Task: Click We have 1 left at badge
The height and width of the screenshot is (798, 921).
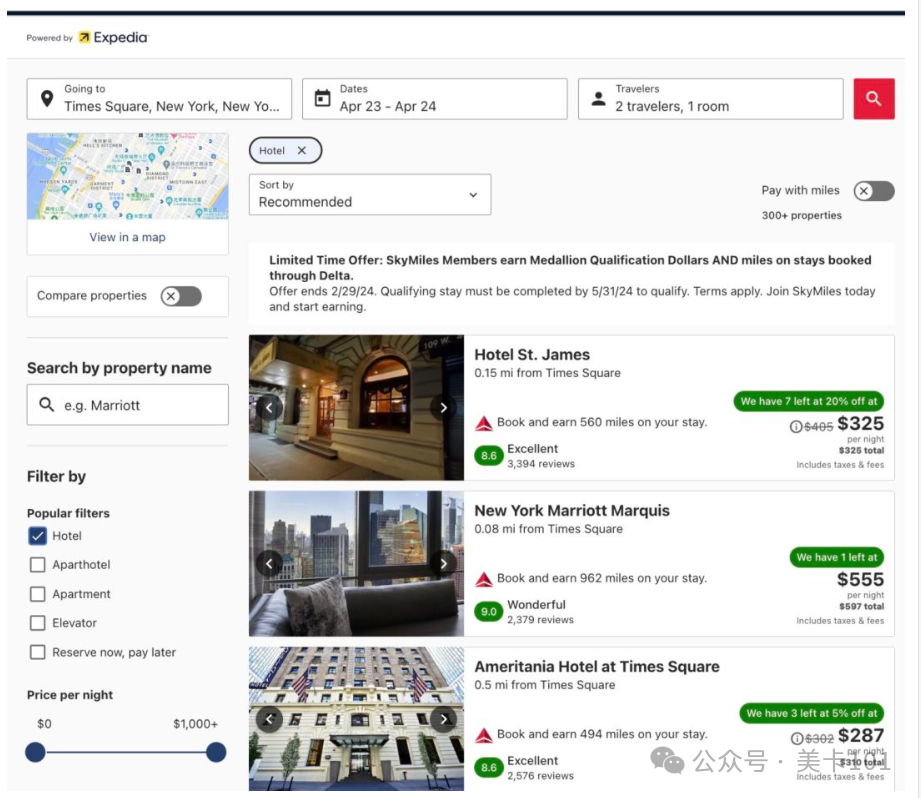Action: click(836, 557)
